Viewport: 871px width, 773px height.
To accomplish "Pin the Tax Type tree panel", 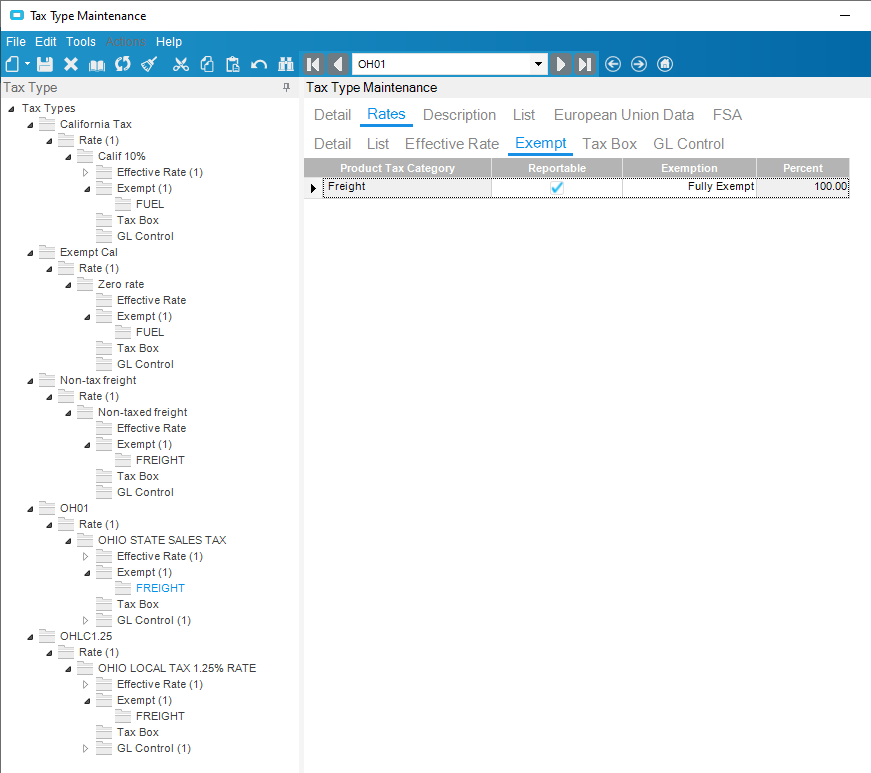I will (287, 87).
